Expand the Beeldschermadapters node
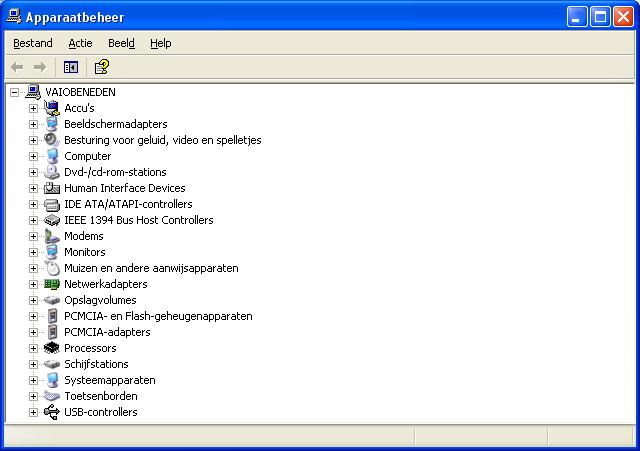This screenshot has width=640, height=451. (x=33, y=124)
